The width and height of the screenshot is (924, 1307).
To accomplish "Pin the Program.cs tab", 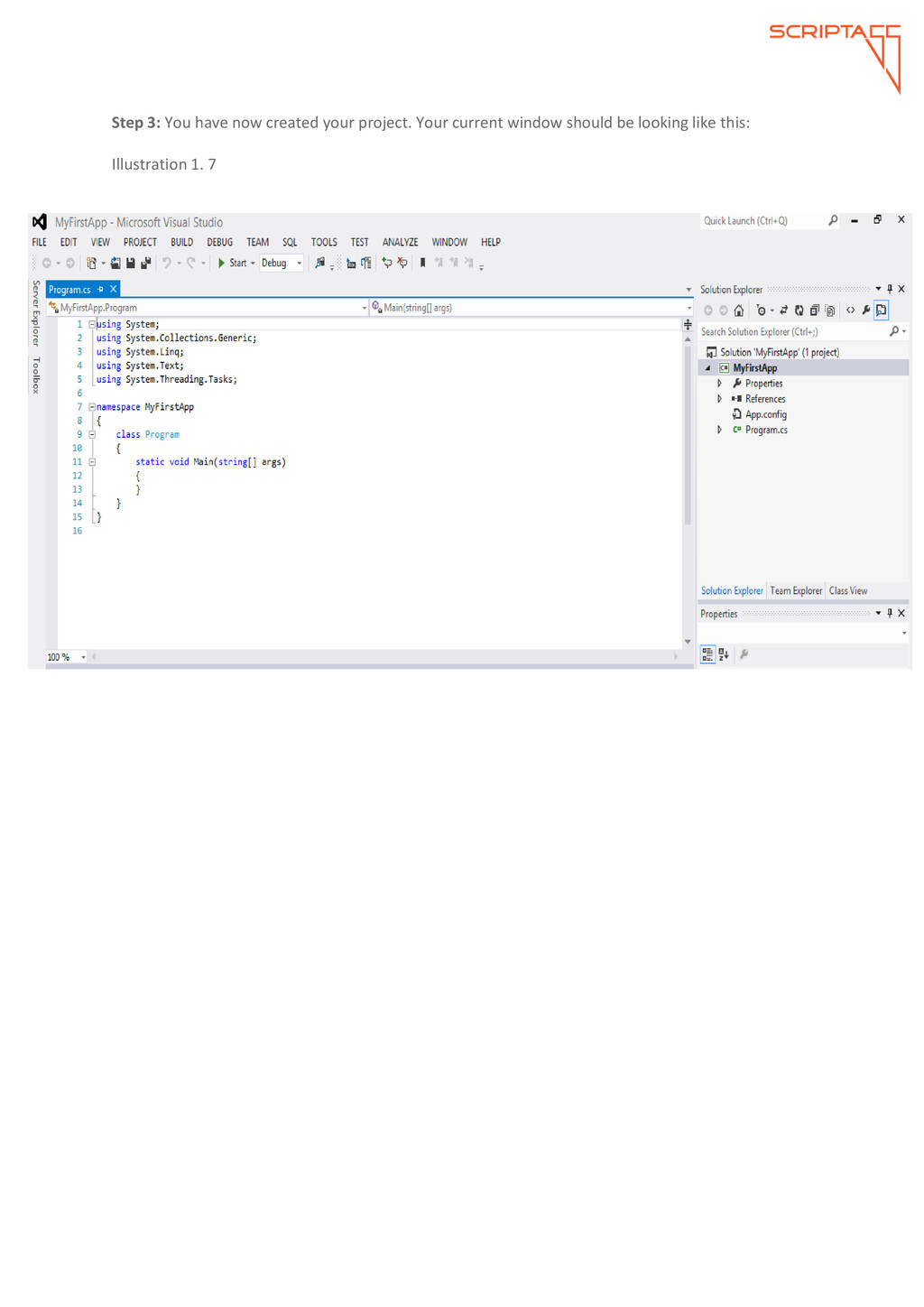I will (100, 290).
